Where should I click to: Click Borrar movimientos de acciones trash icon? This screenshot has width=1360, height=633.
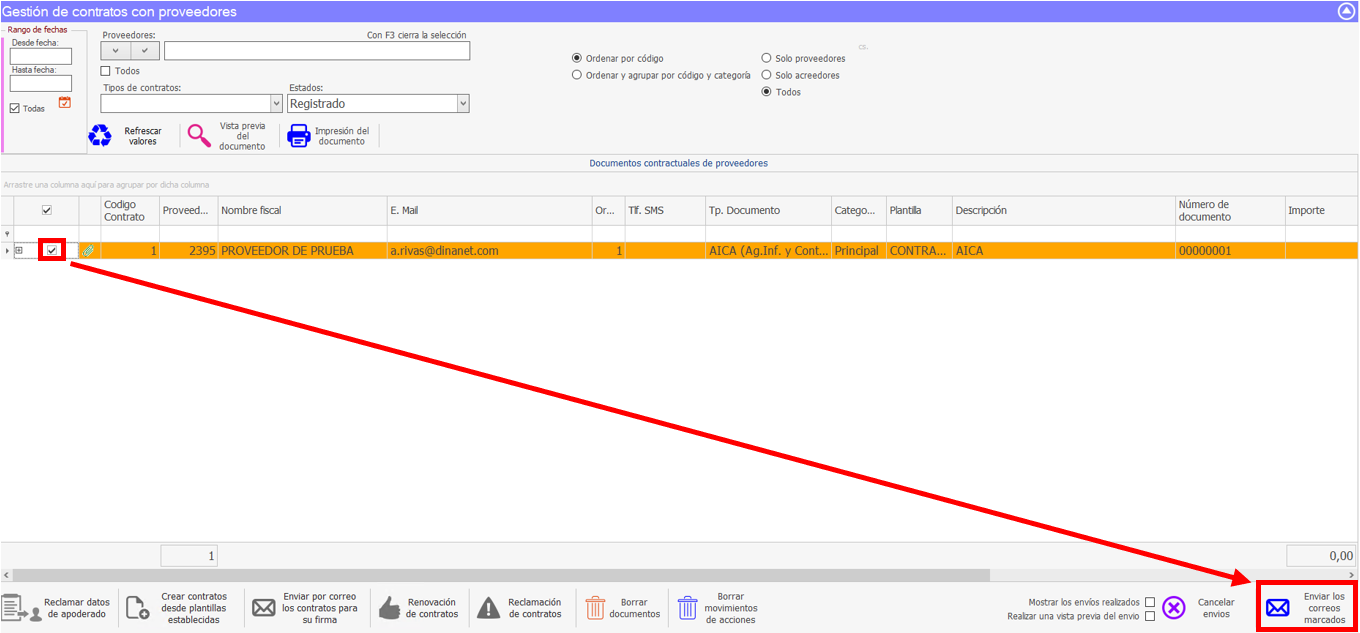pyautogui.click(x=687, y=608)
